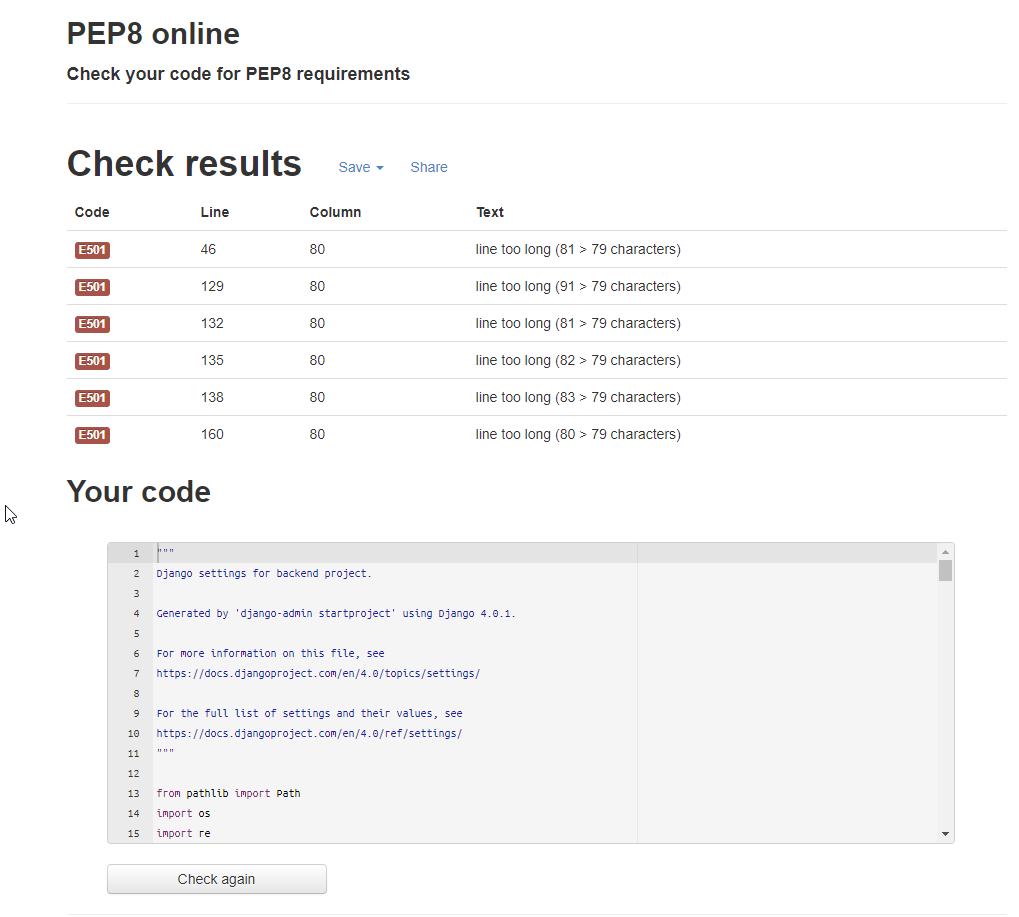Viewport: 1019px width, 917px height.
Task: Click the scrollbar down arrow in code viewer
Action: coord(944,833)
